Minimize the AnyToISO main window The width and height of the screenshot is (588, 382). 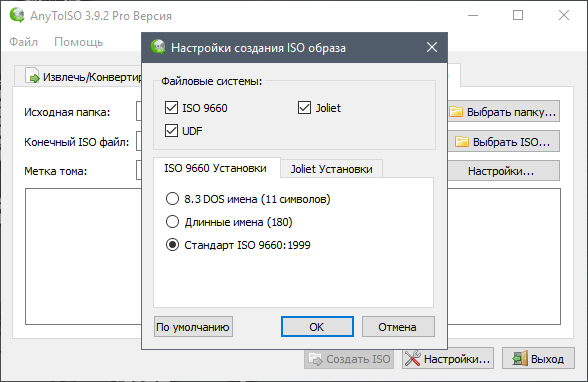[x=473, y=15]
